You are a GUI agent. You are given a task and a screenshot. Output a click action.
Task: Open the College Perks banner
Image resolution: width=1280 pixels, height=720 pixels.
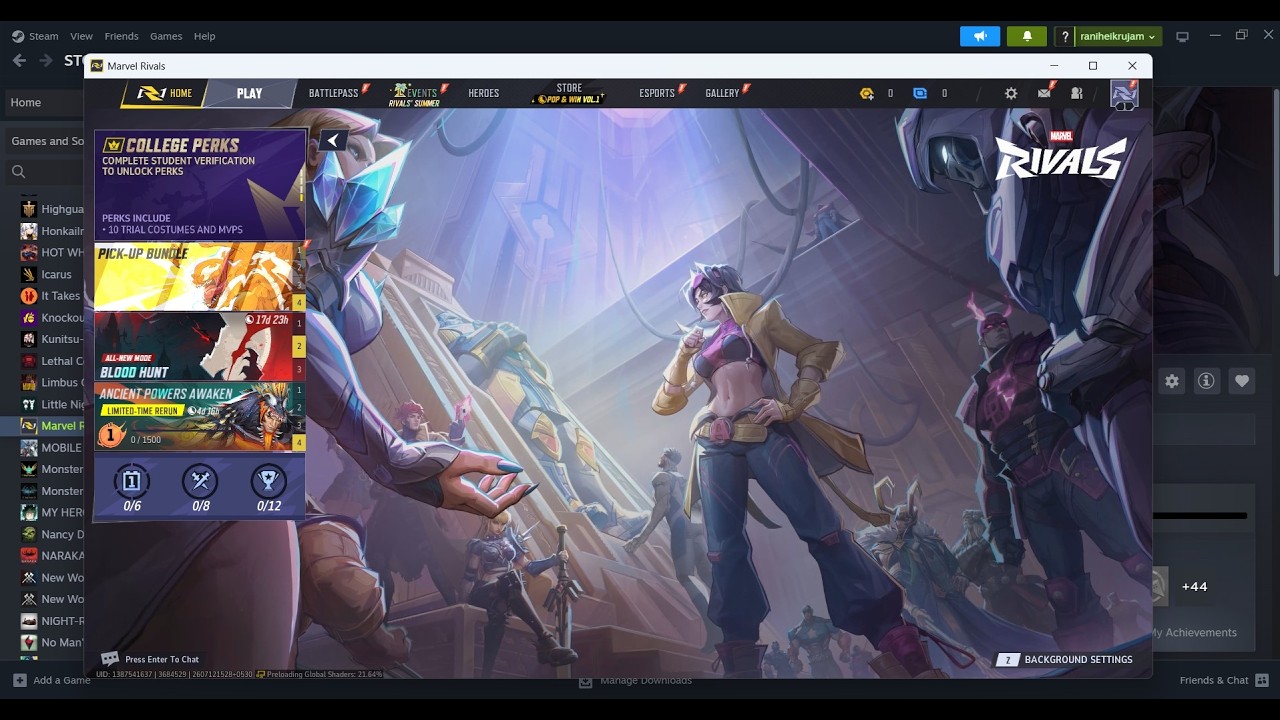(x=200, y=185)
